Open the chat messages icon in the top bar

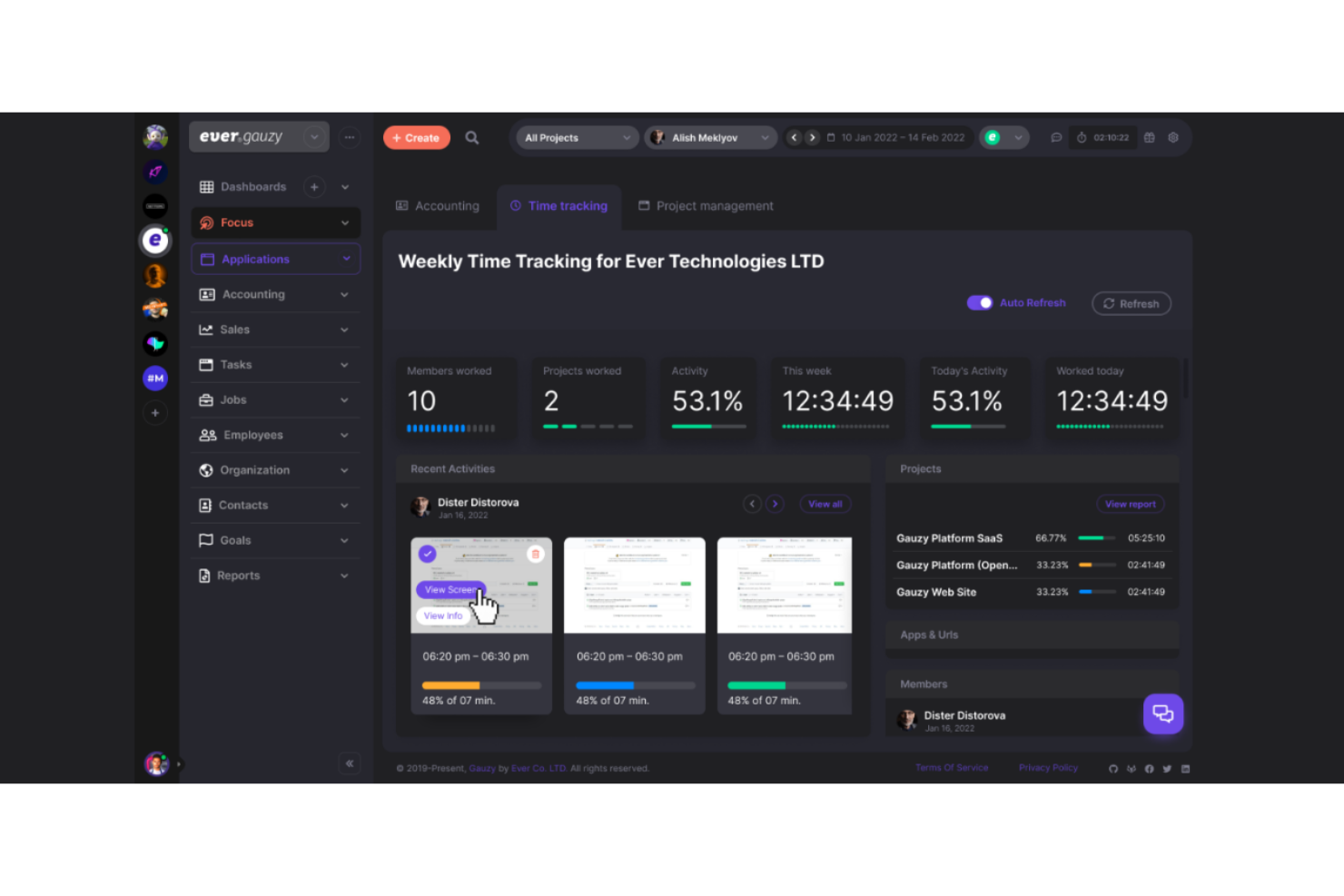(x=1056, y=137)
